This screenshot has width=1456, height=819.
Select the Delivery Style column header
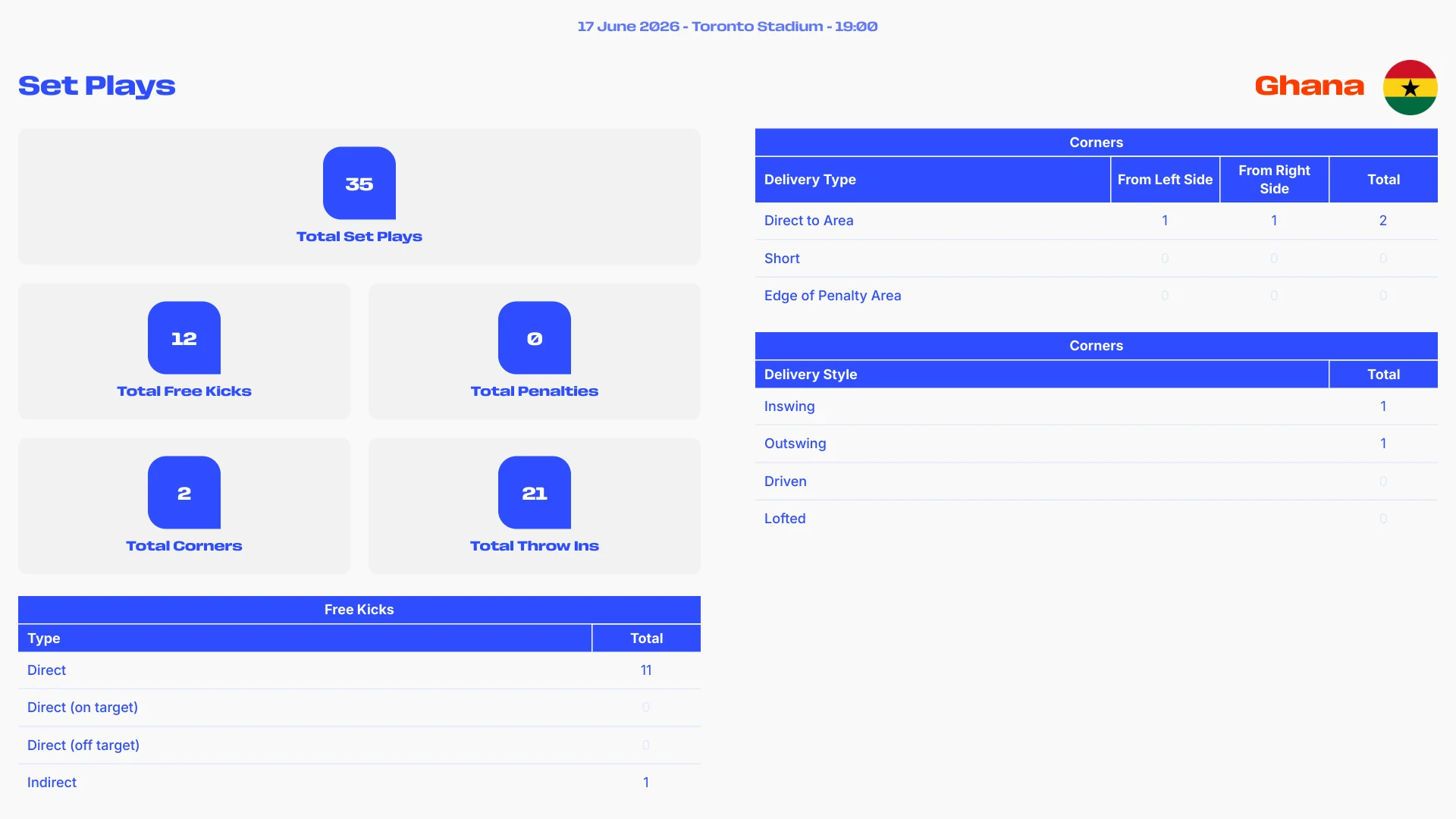[x=1042, y=375]
